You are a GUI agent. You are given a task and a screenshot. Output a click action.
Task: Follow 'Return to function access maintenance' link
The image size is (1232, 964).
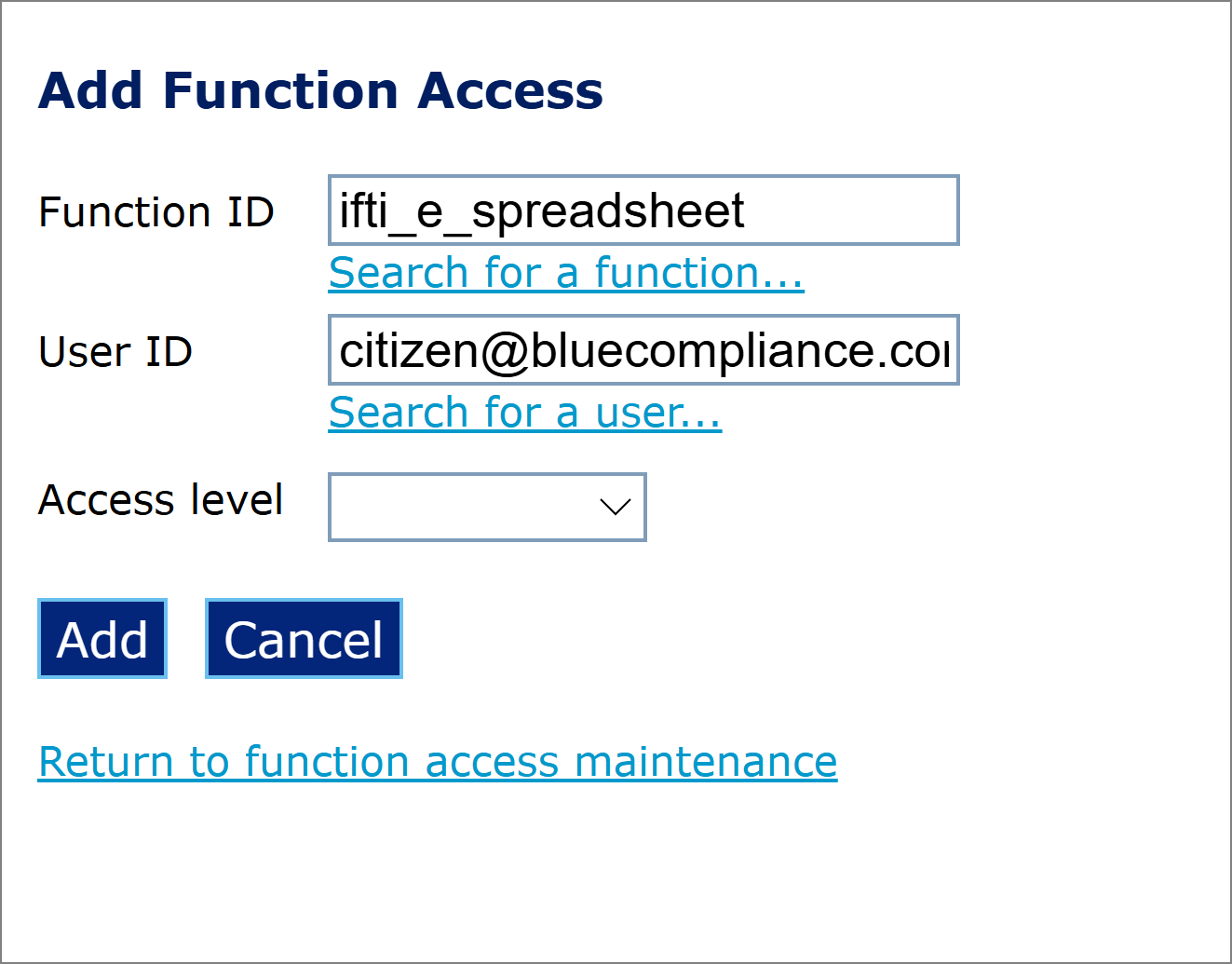pos(437,762)
